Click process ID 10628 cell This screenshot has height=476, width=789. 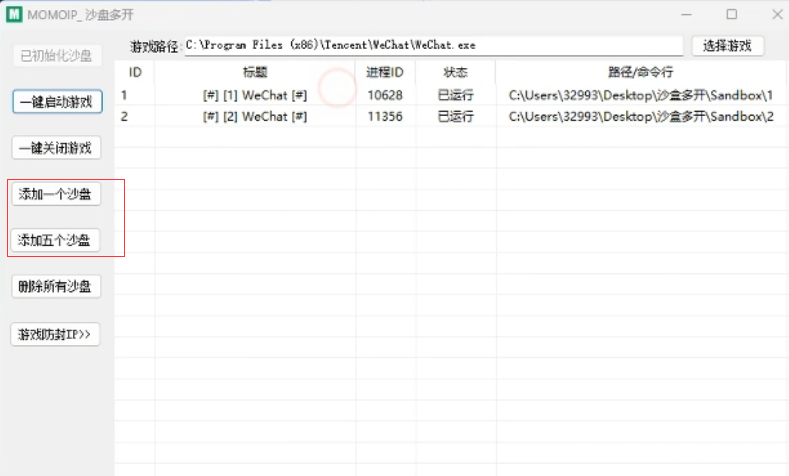pos(385,95)
